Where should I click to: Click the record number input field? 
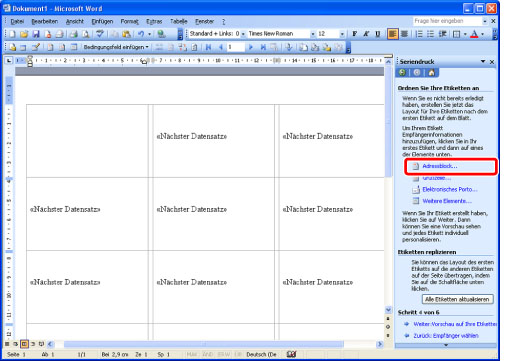pos(235,47)
